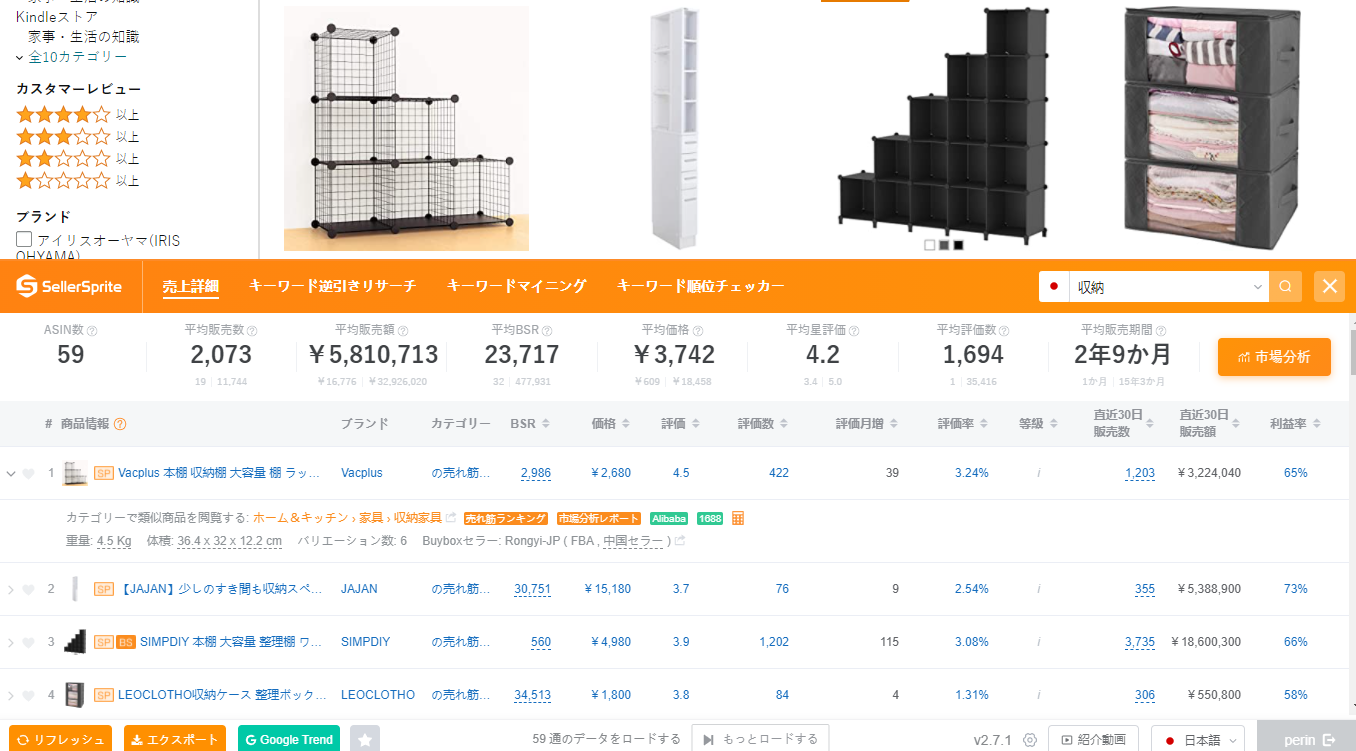Click the info icon in Vacplus 等級 column
Screen dimensions: 1356x751
pyautogui.click(x=1038, y=473)
